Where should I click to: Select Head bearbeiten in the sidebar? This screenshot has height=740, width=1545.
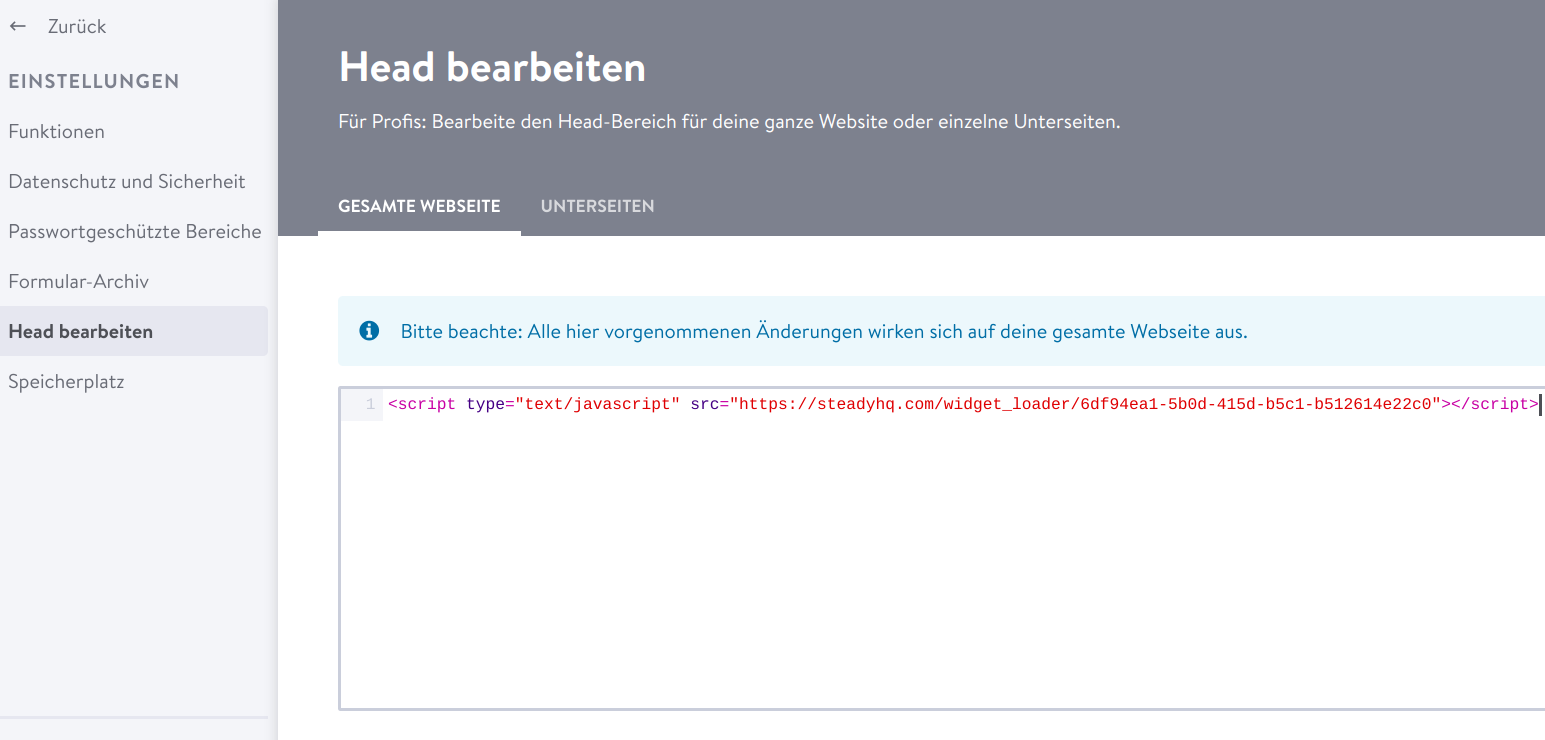coord(134,331)
